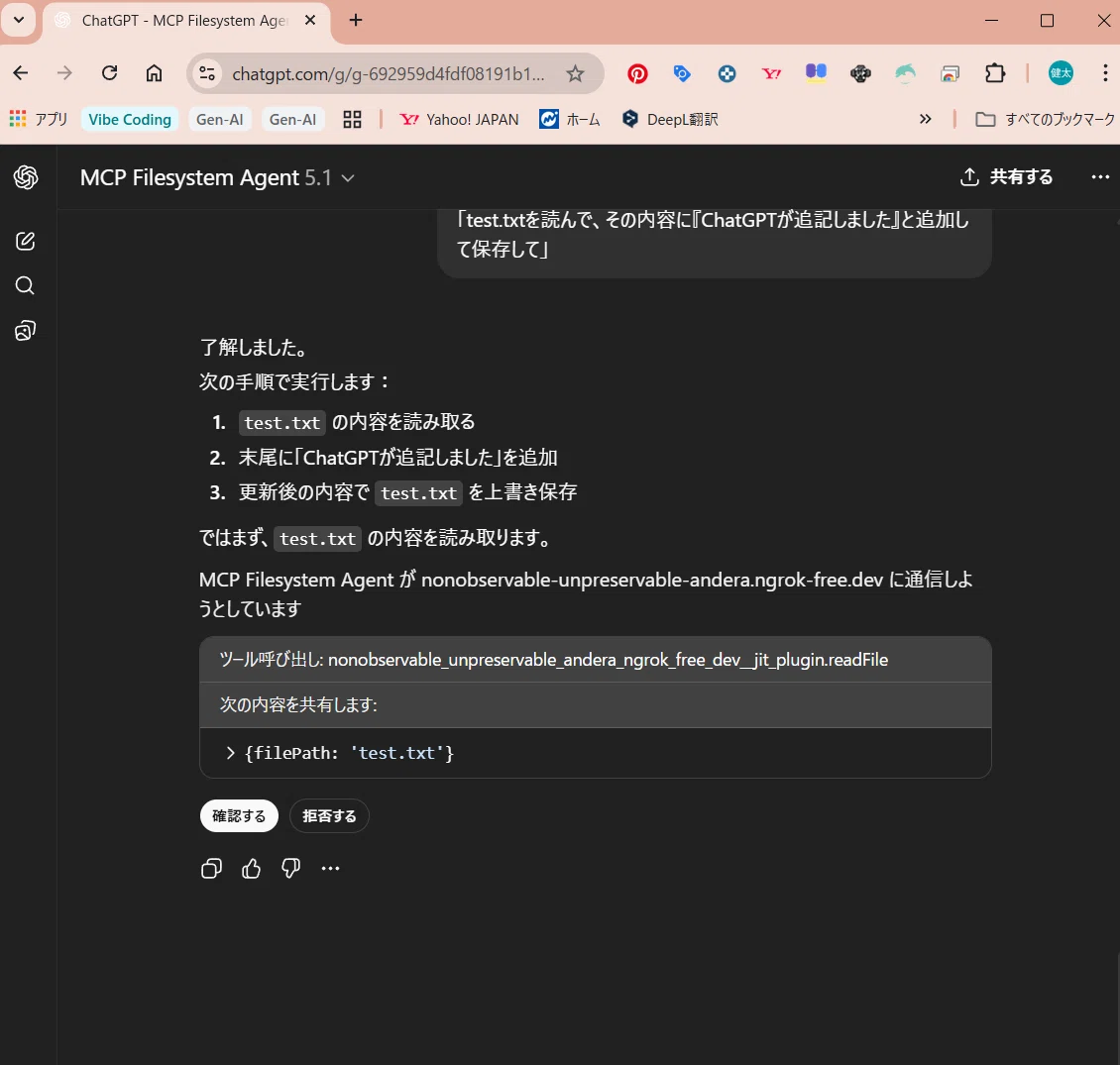1120x1065 pixels.
Task: Open the Chrome profile avatar
Action: click(x=1061, y=72)
